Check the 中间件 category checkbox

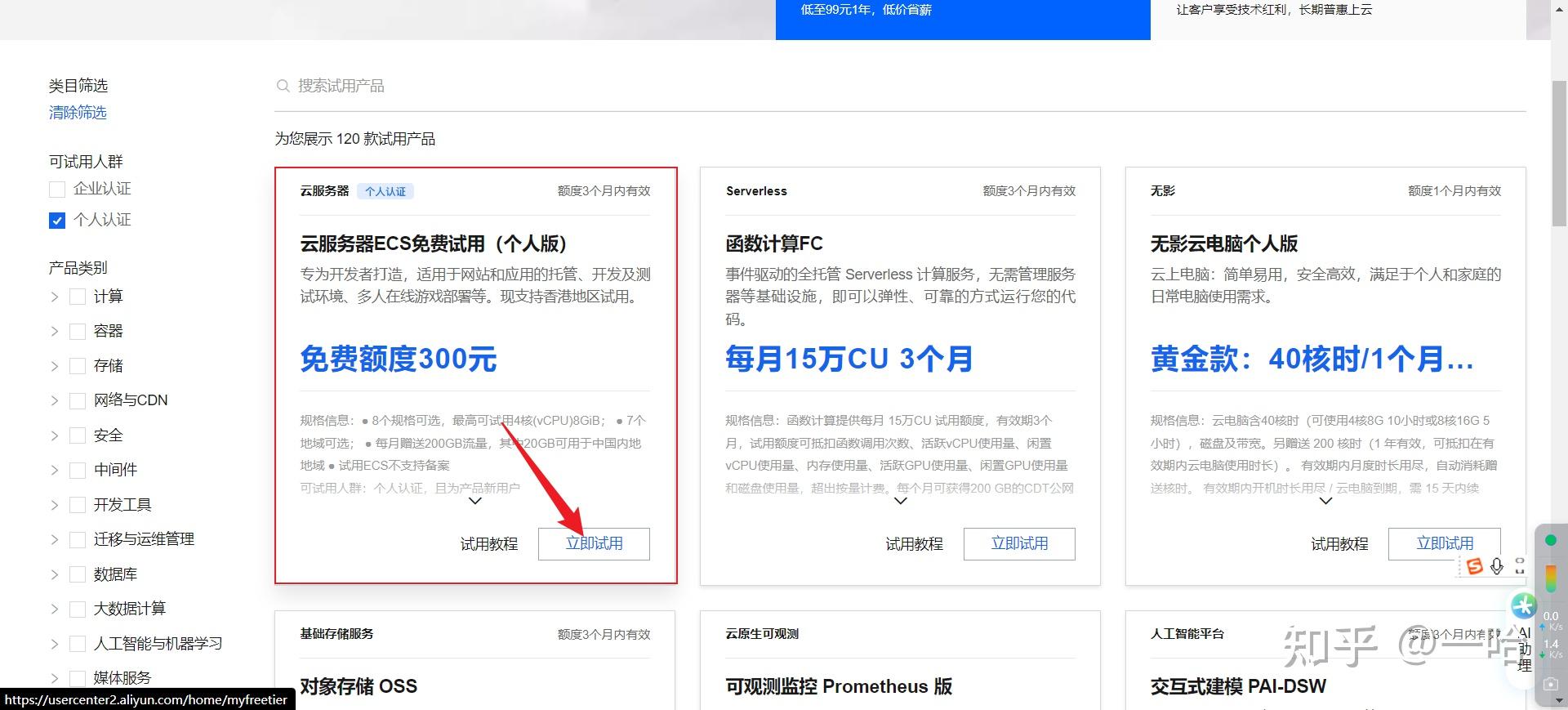pyautogui.click(x=78, y=470)
